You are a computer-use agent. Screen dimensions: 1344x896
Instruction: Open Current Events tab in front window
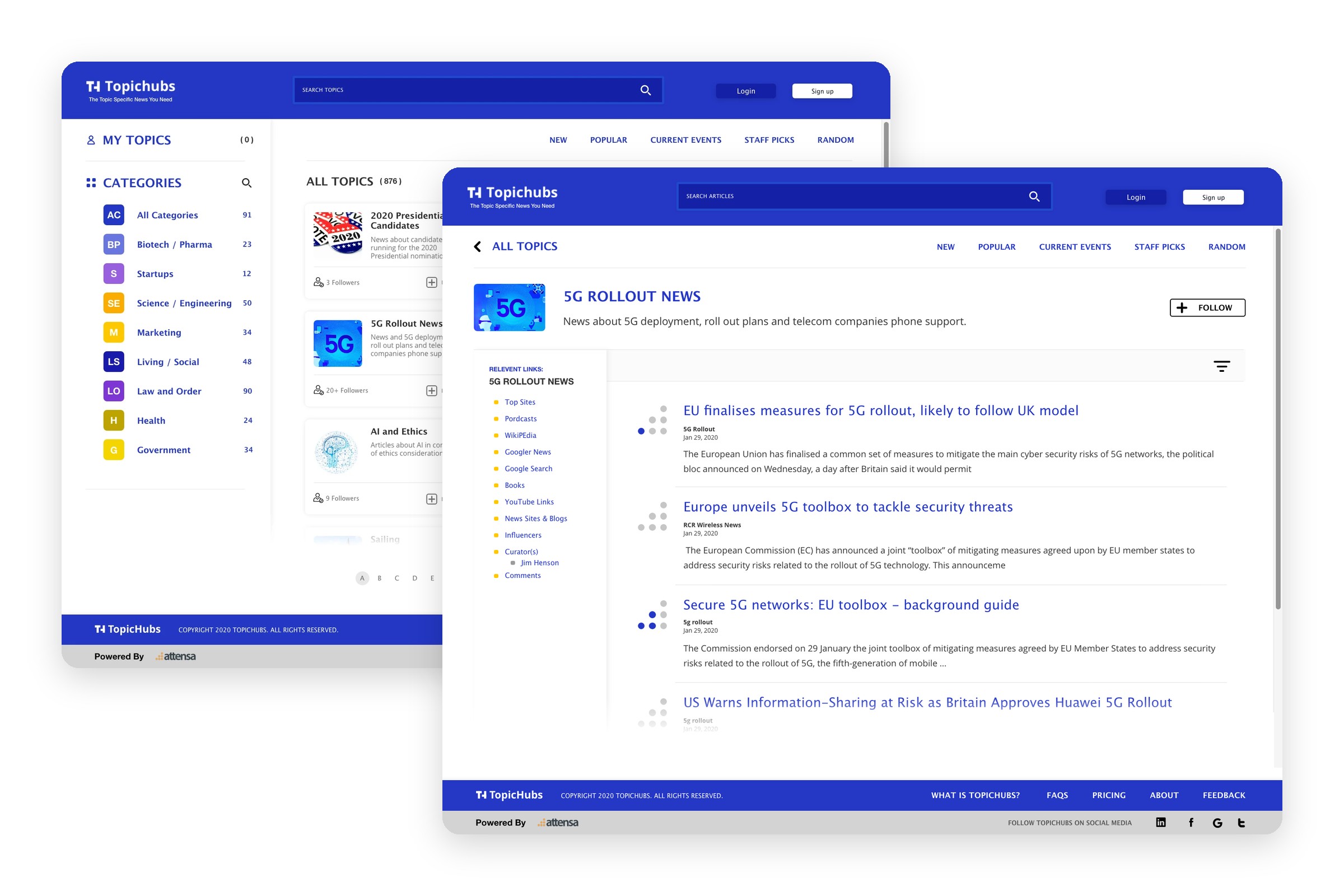click(x=1075, y=247)
